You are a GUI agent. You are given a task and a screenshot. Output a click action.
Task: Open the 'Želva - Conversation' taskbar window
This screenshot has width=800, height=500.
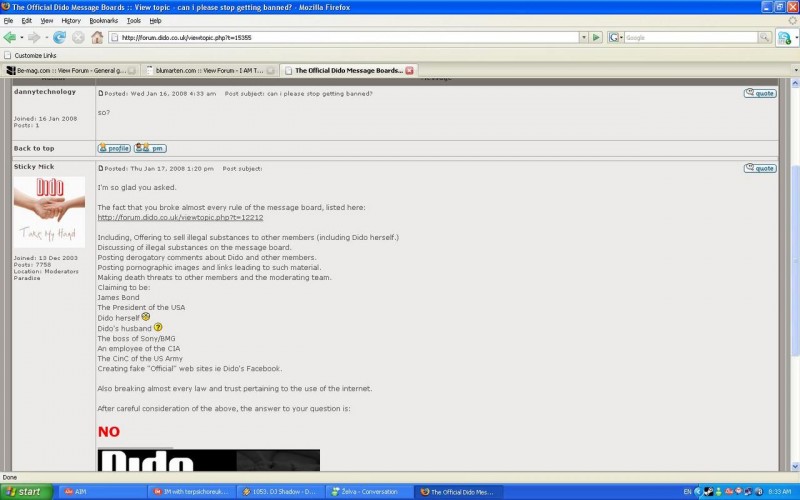pyautogui.click(x=370, y=492)
